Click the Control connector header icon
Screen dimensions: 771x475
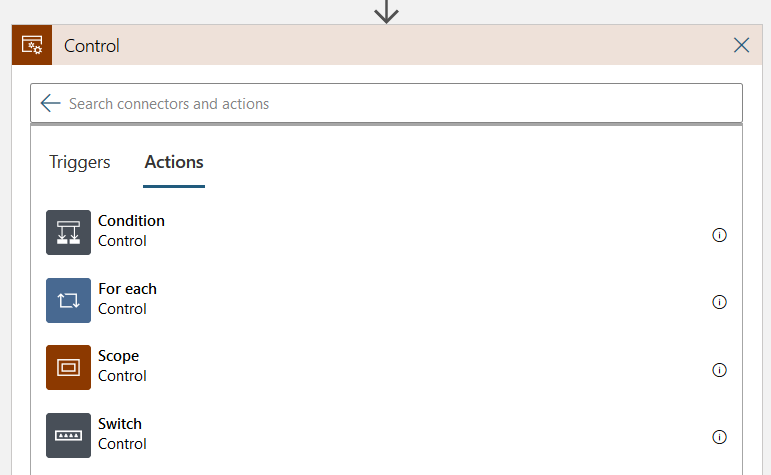tap(32, 46)
